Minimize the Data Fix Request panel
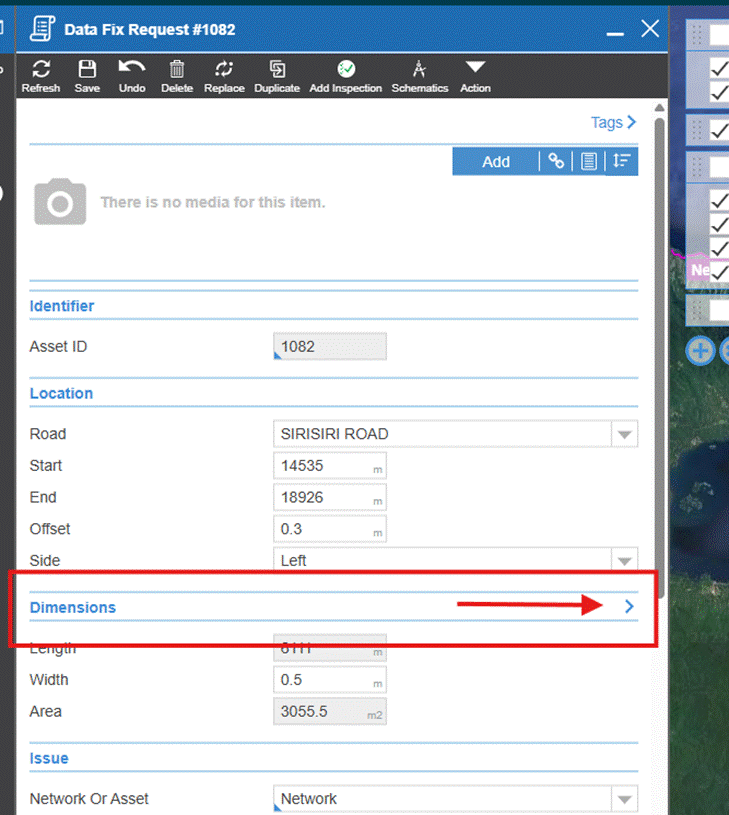The width and height of the screenshot is (729, 815). click(615, 34)
